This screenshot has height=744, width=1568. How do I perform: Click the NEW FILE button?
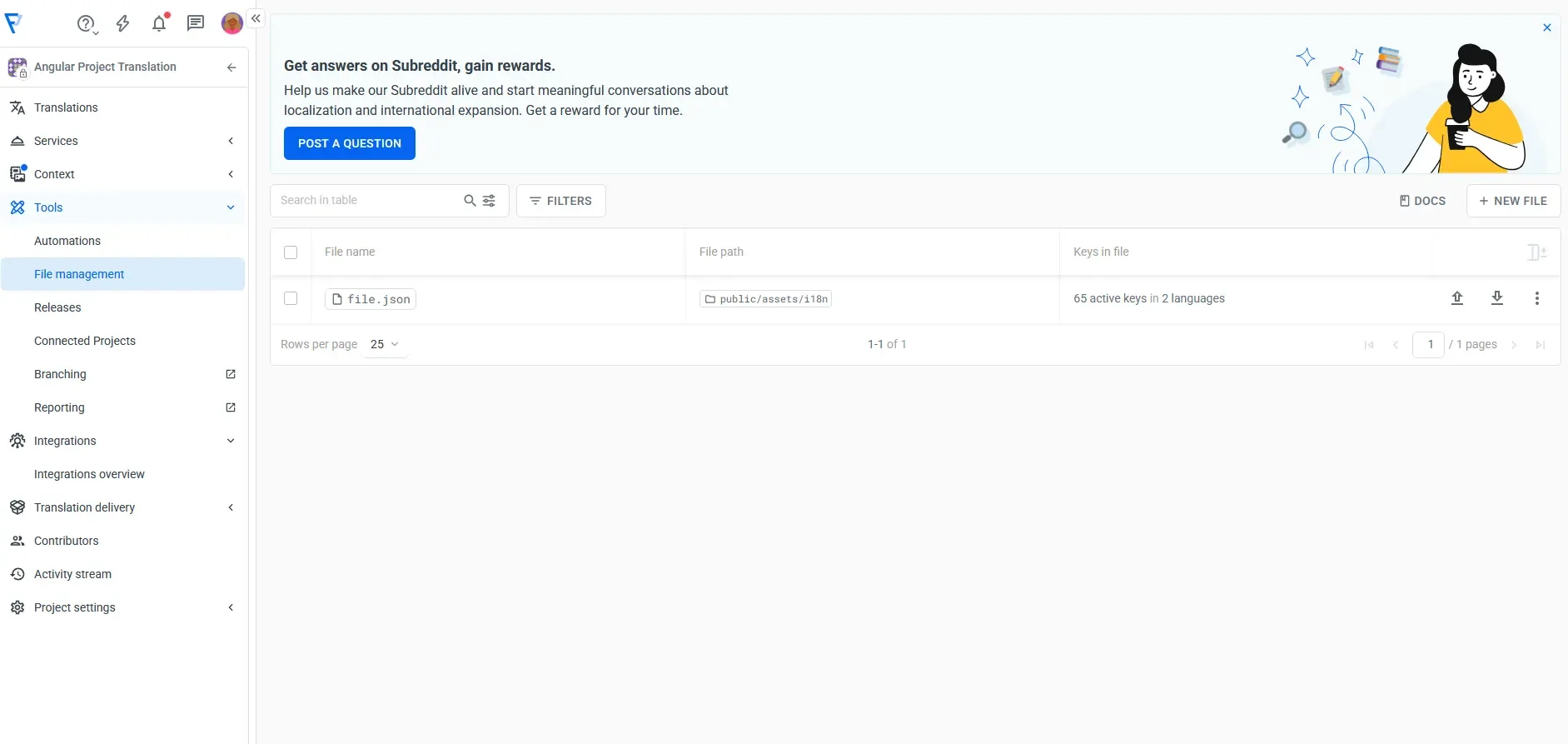(1513, 201)
